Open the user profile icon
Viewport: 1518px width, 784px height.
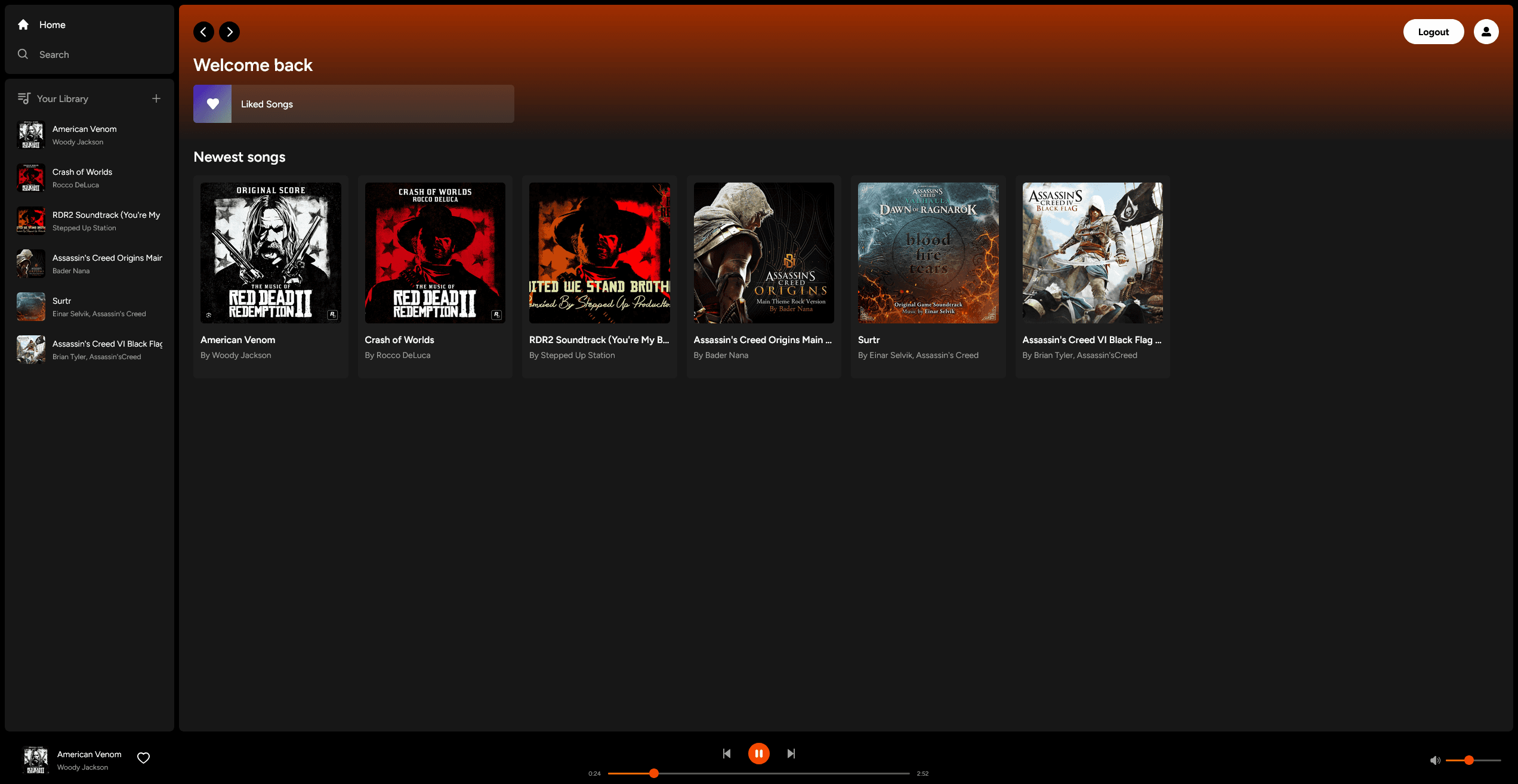click(x=1486, y=32)
